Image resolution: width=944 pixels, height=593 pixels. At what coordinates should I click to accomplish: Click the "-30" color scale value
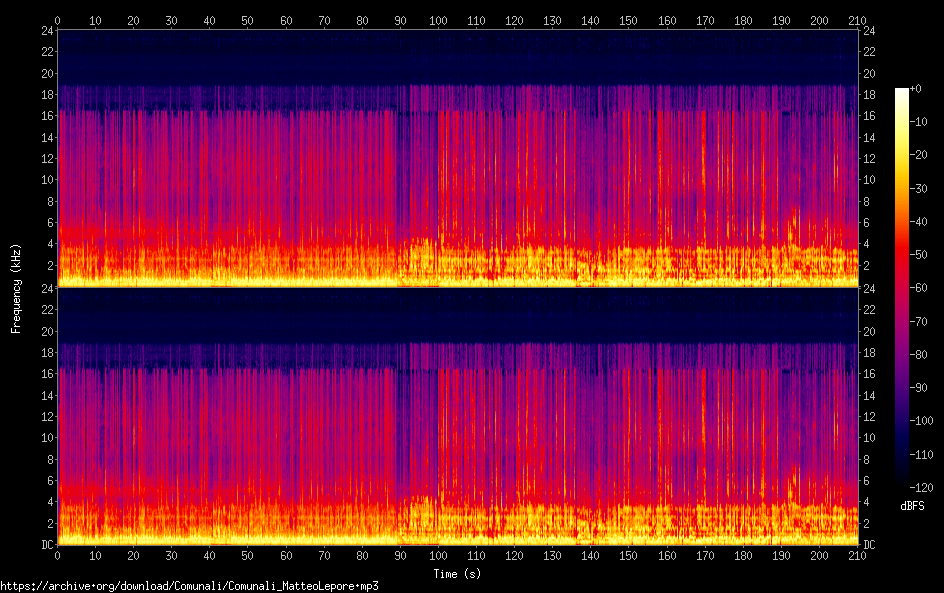click(x=919, y=188)
